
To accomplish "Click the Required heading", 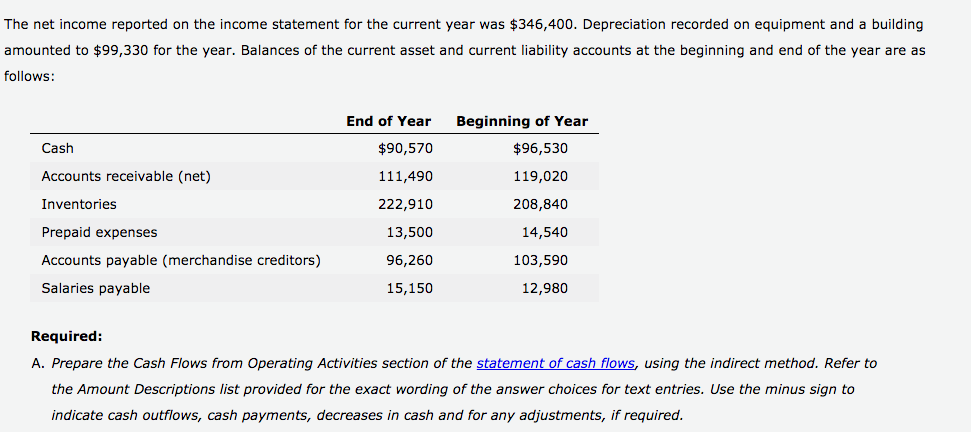I will (x=66, y=337).
